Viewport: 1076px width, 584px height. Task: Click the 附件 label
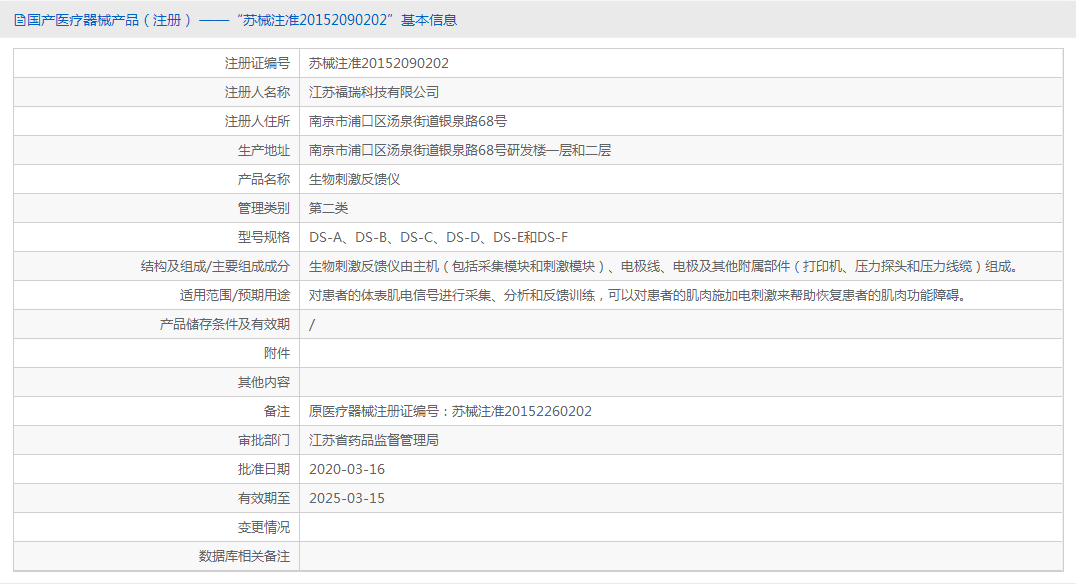point(277,353)
